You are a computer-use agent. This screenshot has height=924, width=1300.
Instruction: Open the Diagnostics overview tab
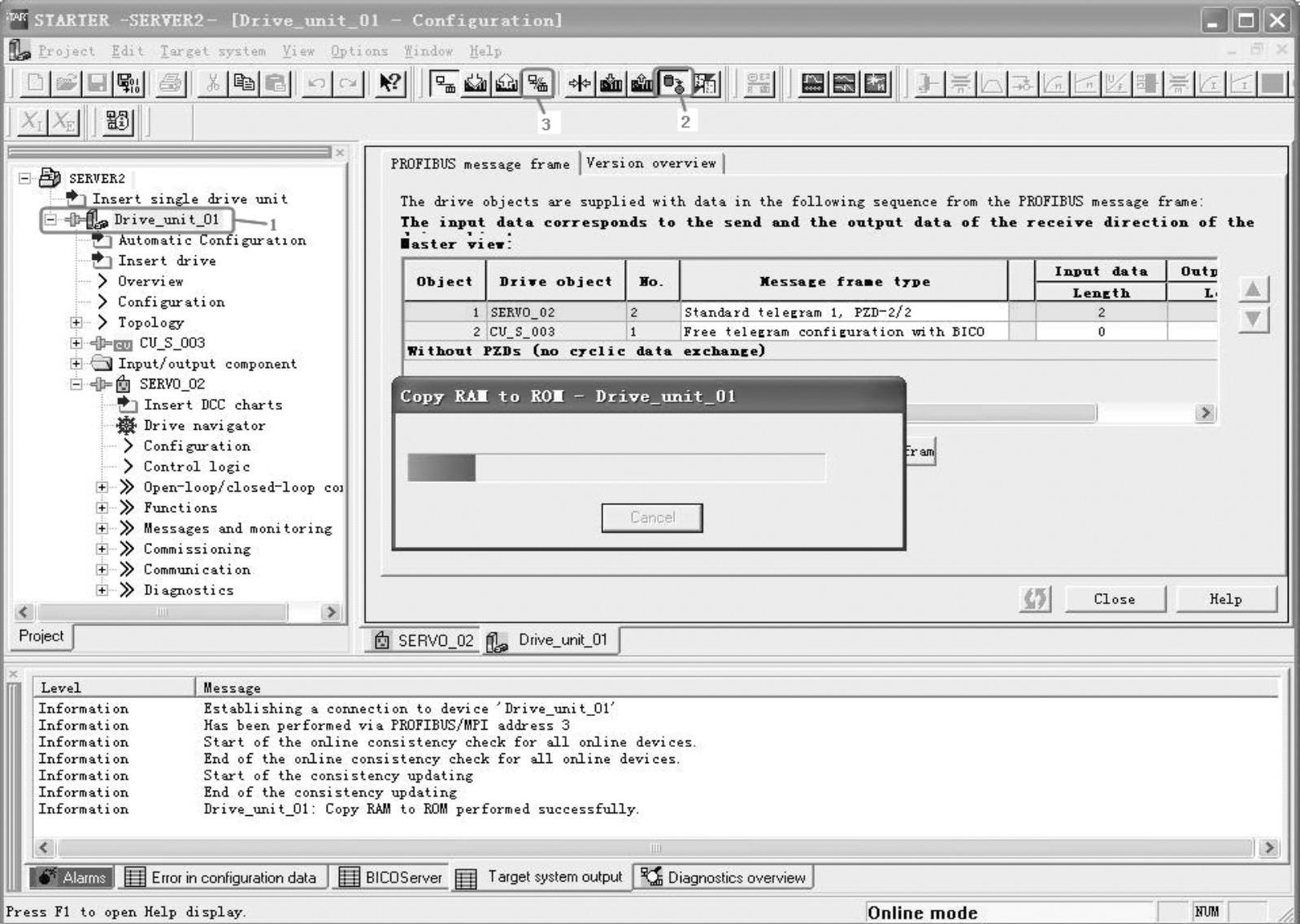pos(724,878)
